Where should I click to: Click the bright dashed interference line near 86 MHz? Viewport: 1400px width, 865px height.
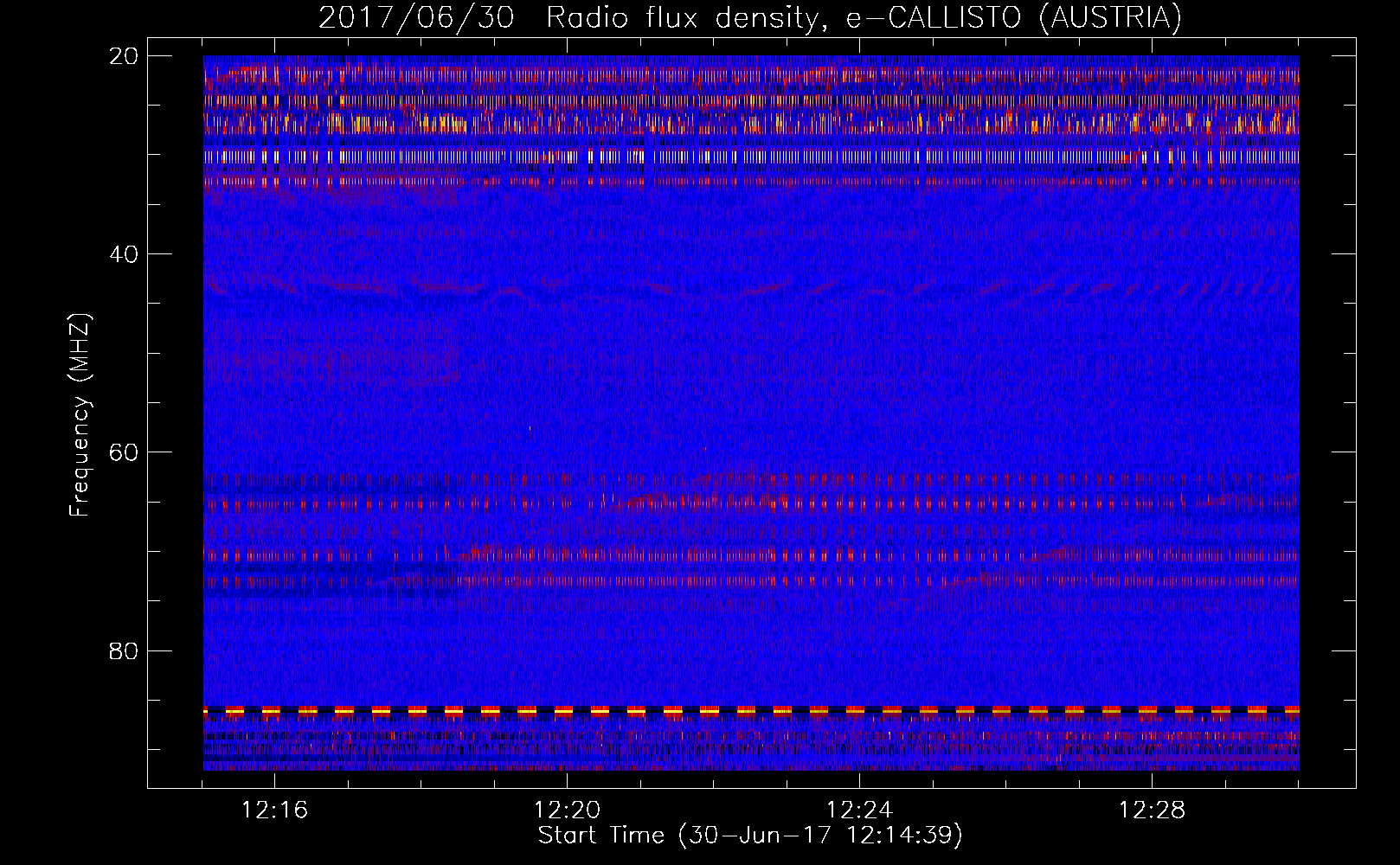(751, 710)
